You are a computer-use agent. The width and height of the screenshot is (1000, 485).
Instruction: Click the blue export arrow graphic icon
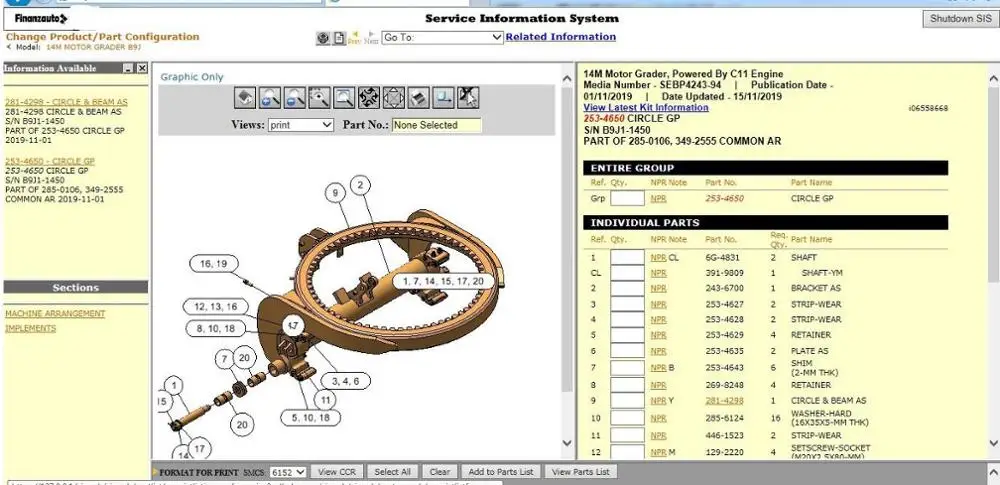point(443,98)
